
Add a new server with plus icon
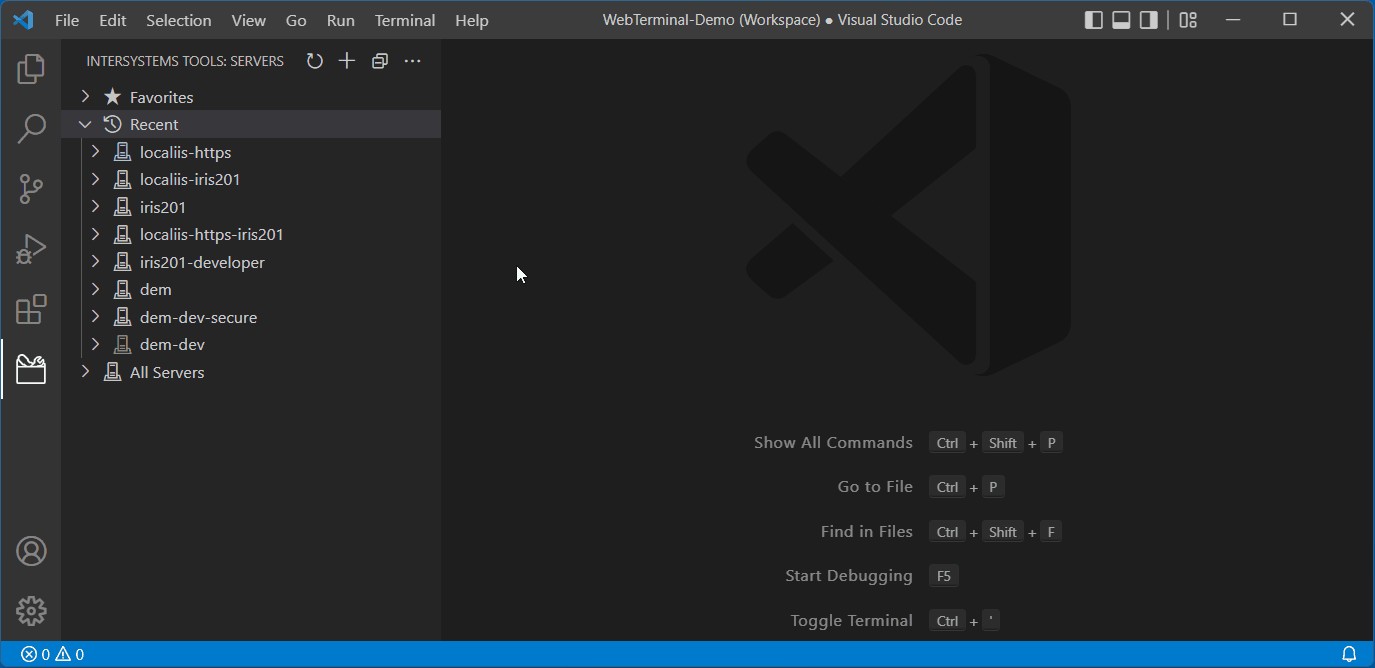coord(347,61)
